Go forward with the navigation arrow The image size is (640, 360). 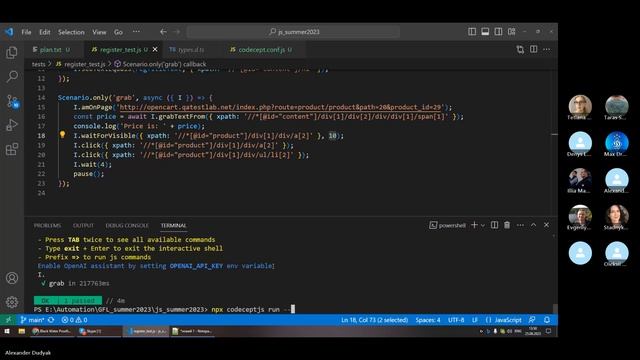tap(177, 32)
